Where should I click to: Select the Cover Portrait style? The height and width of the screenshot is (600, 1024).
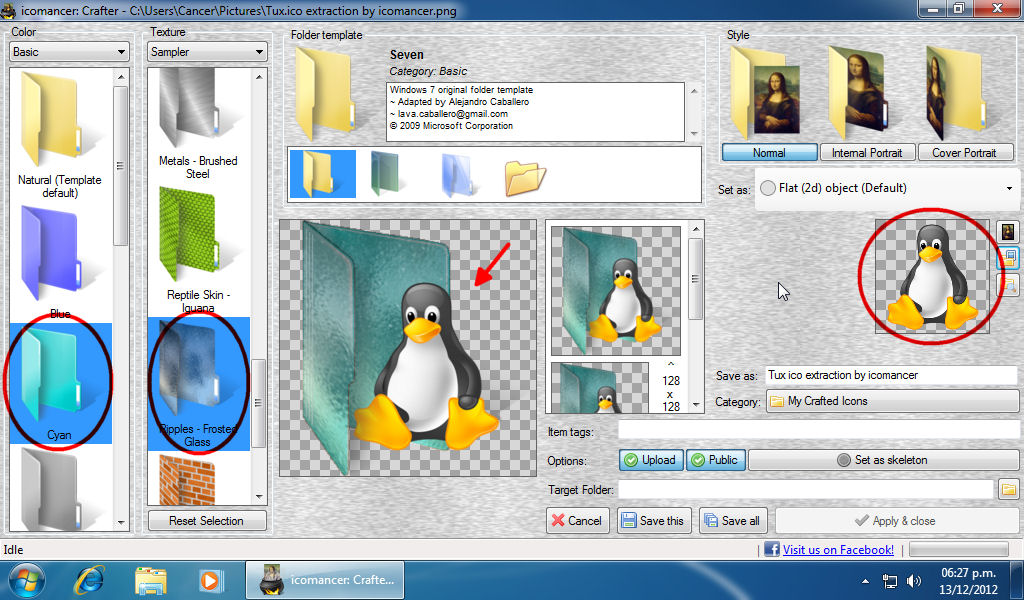tap(965, 152)
